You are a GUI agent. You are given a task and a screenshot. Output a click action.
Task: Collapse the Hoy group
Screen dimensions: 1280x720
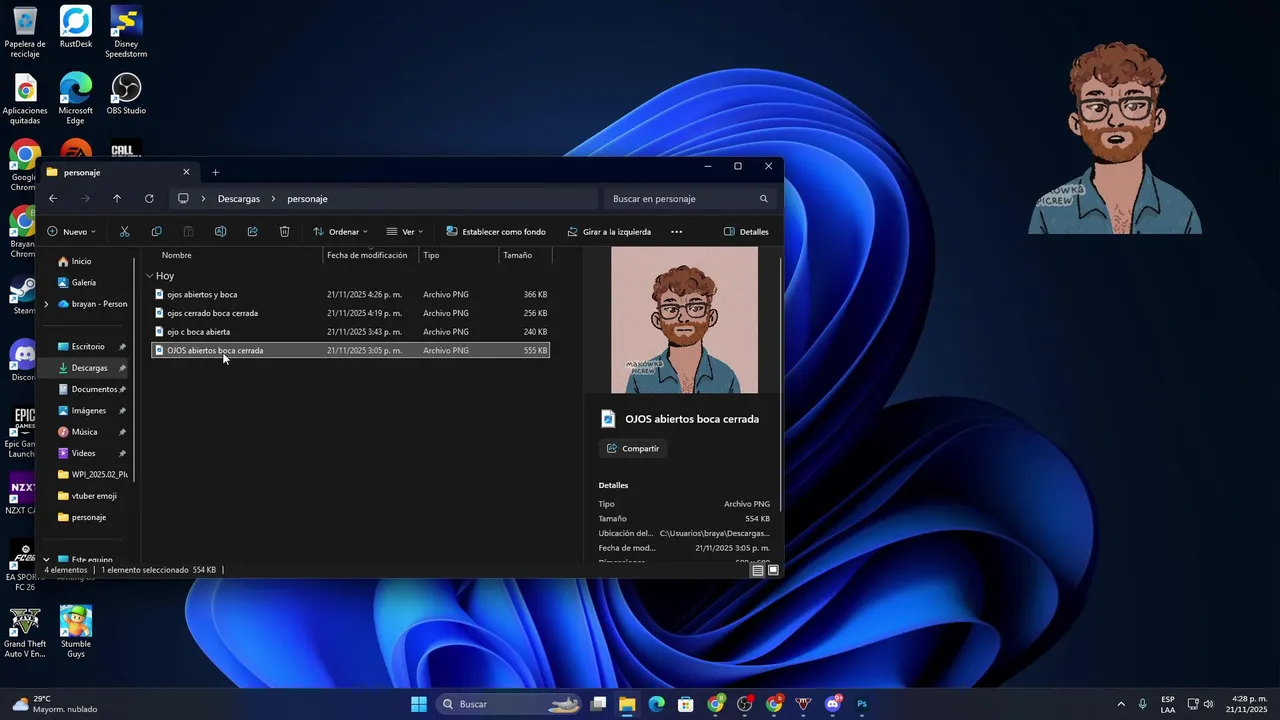point(149,276)
